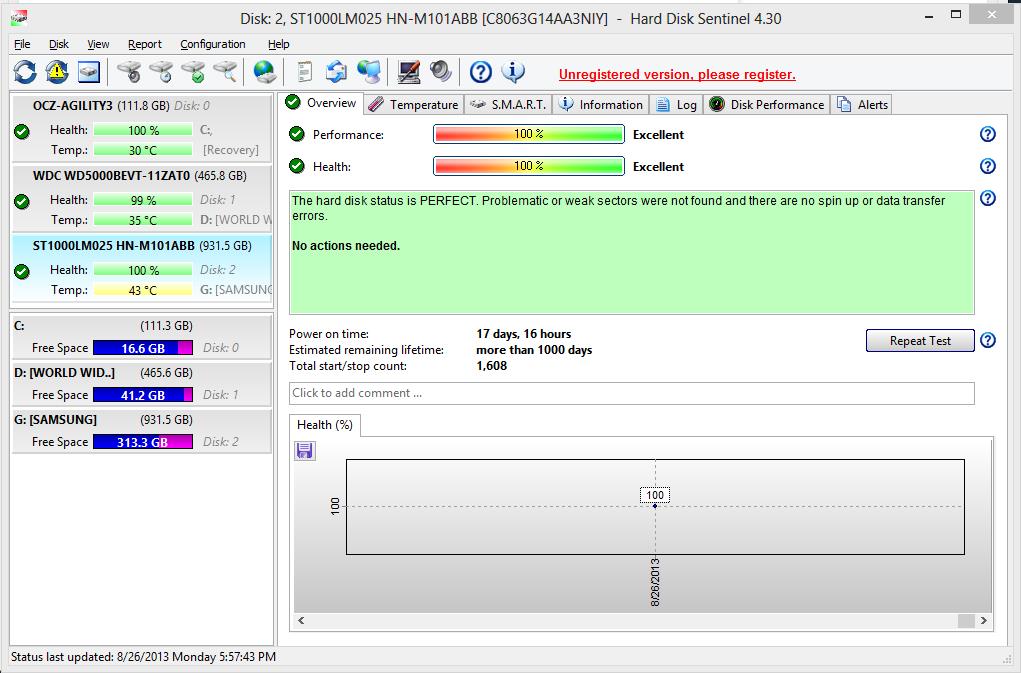
Task: Click the graph scrollbar left arrow
Action: pos(301,620)
